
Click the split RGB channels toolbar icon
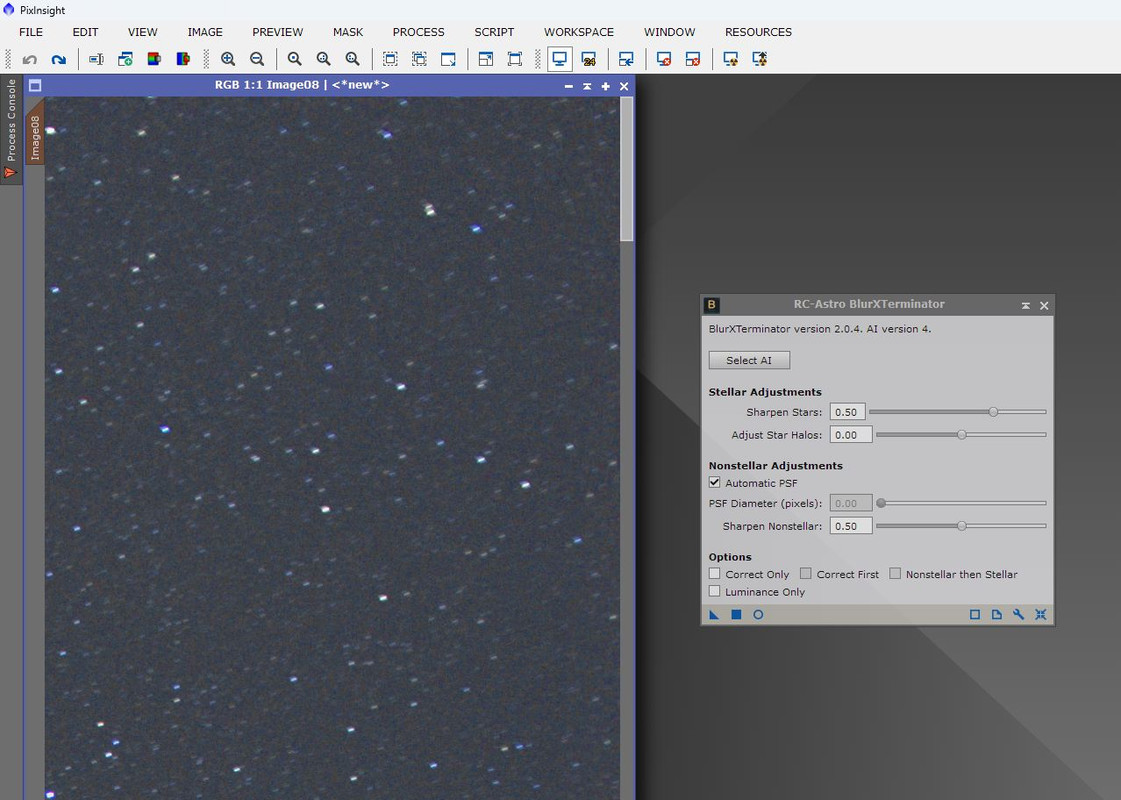tap(154, 59)
